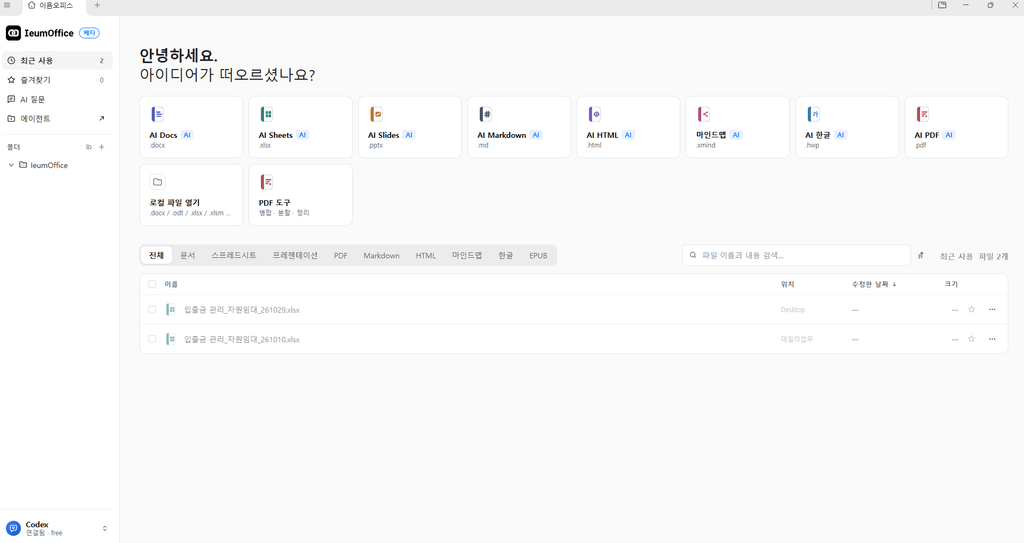Launch the PDF 도구 card
Screen dimensions: 1024x543
coord(300,195)
